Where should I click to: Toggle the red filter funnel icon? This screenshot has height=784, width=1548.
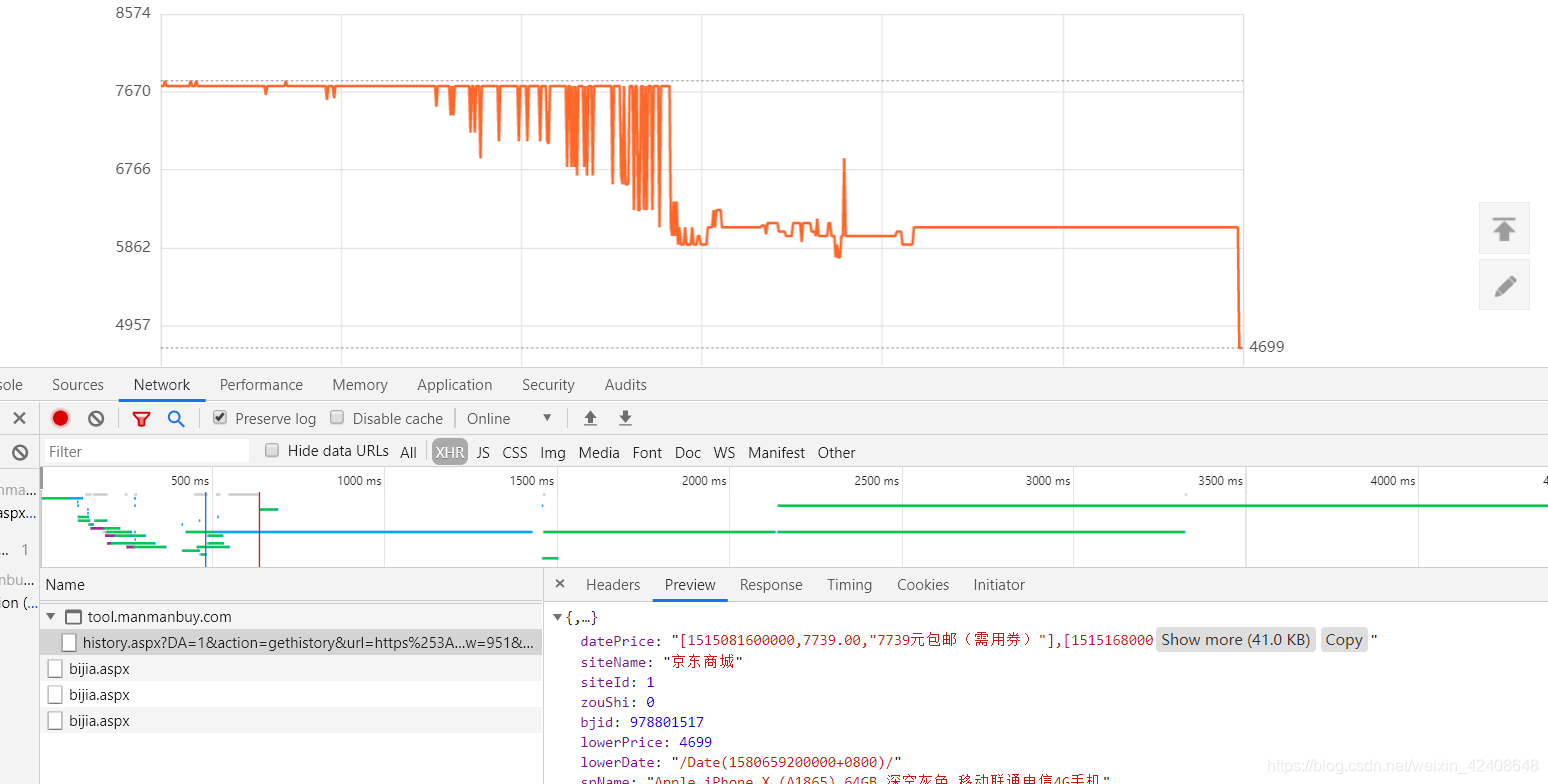141,418
